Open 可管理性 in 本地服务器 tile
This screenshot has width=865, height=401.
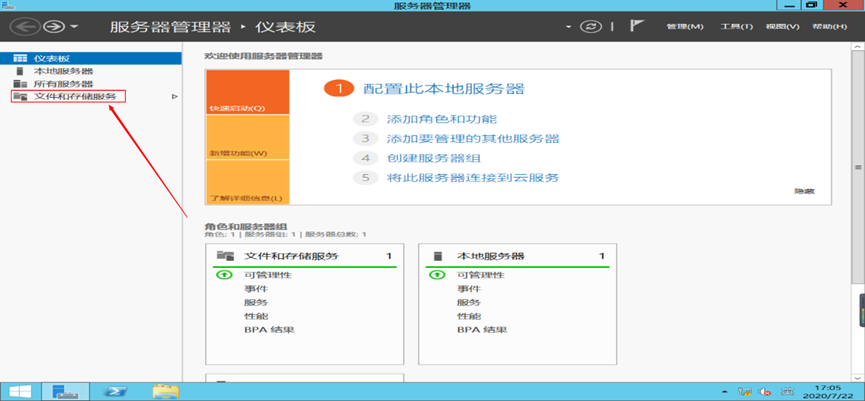coord(480,275)
